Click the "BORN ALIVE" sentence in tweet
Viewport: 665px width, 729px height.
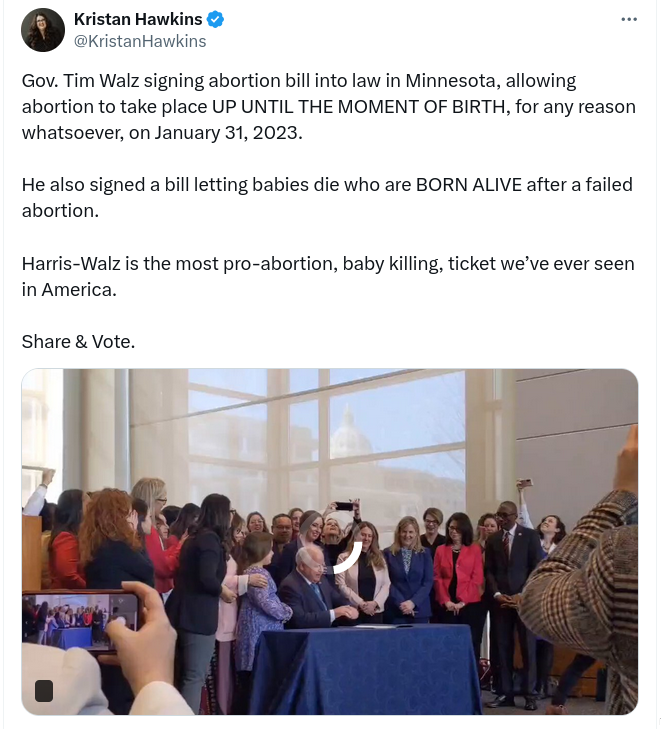[x=328, y=198]
